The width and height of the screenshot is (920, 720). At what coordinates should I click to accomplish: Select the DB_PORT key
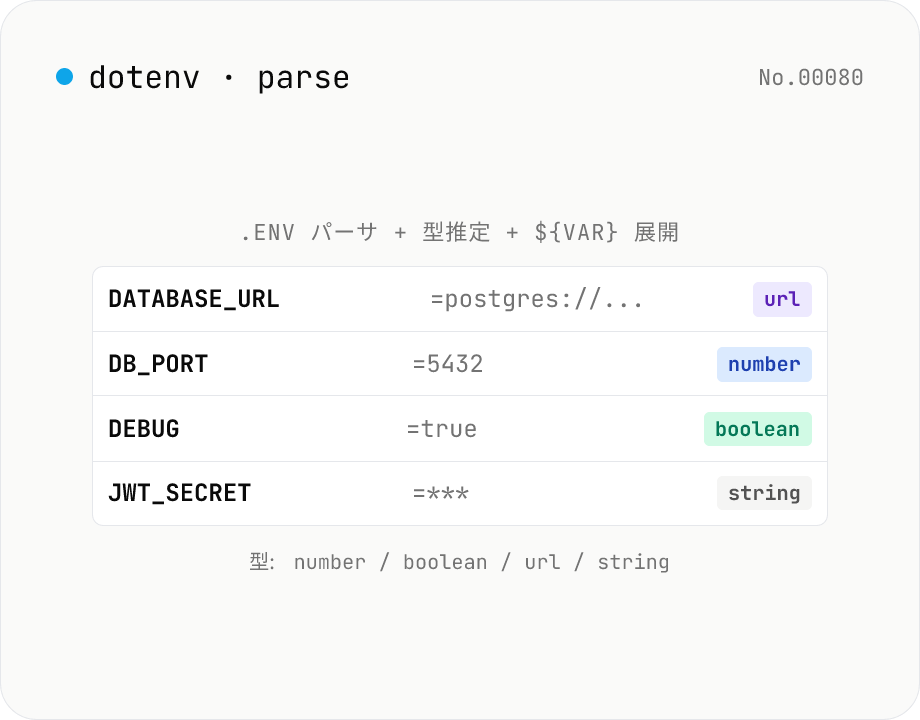point(158,364)
